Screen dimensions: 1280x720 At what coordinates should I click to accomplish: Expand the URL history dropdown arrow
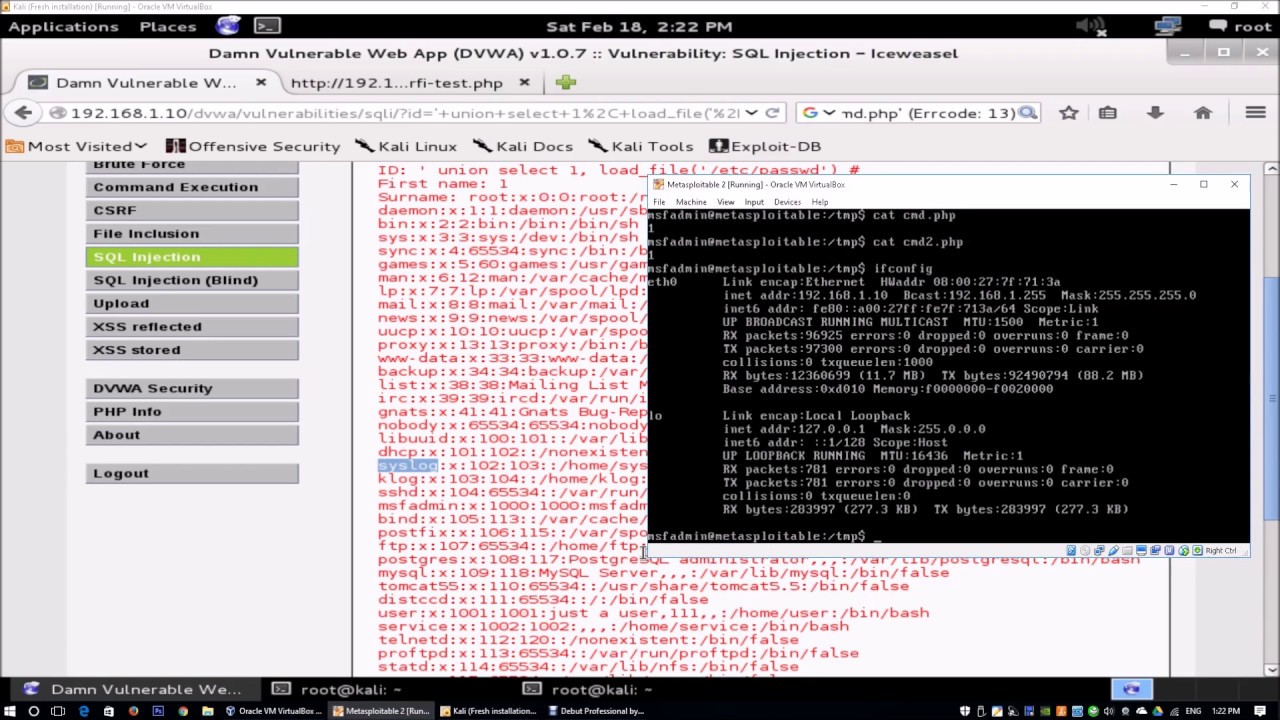751,113
